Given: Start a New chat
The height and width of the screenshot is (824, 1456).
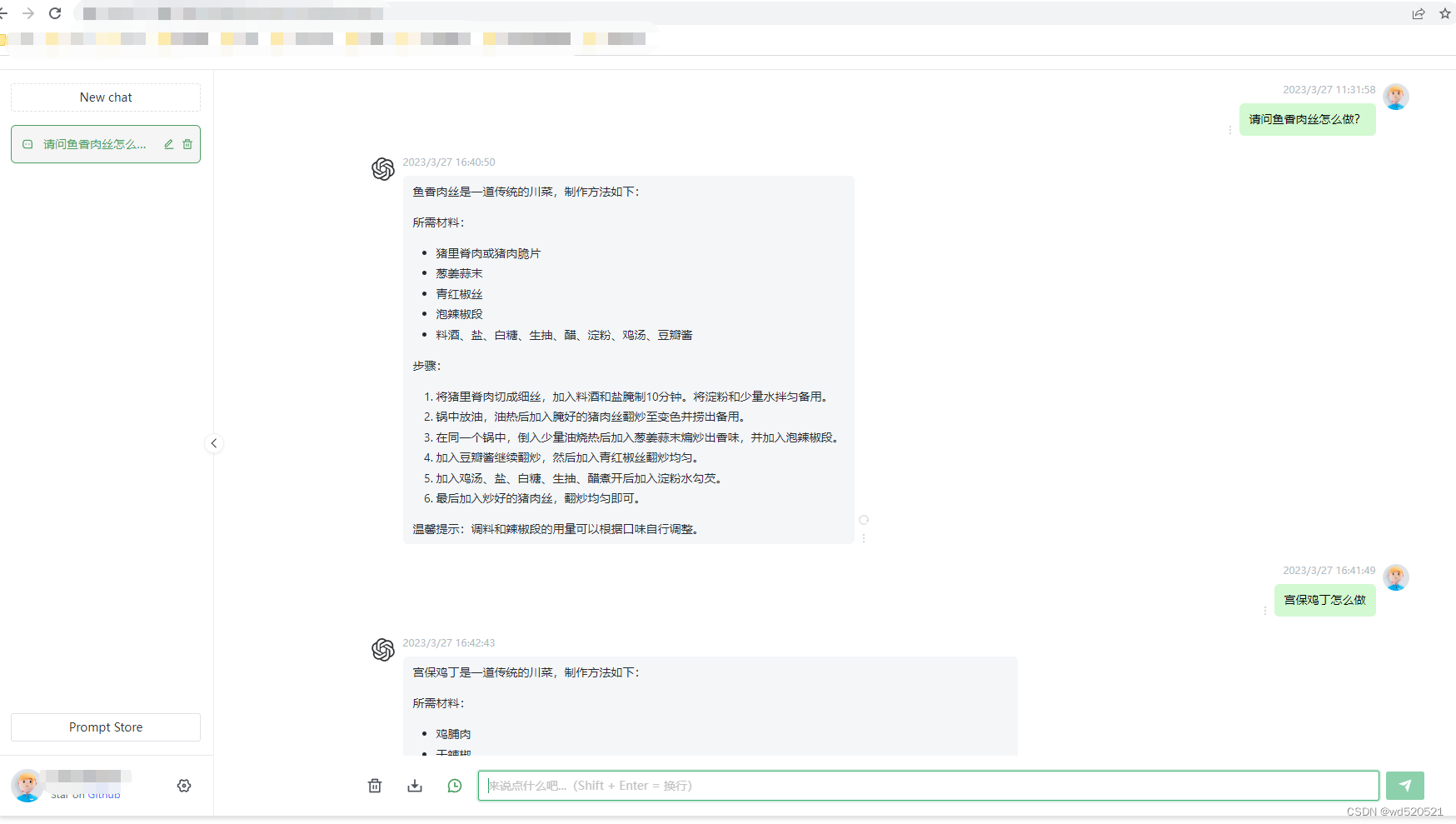Looking at the screenshot, I should click(x=105, y=97).
